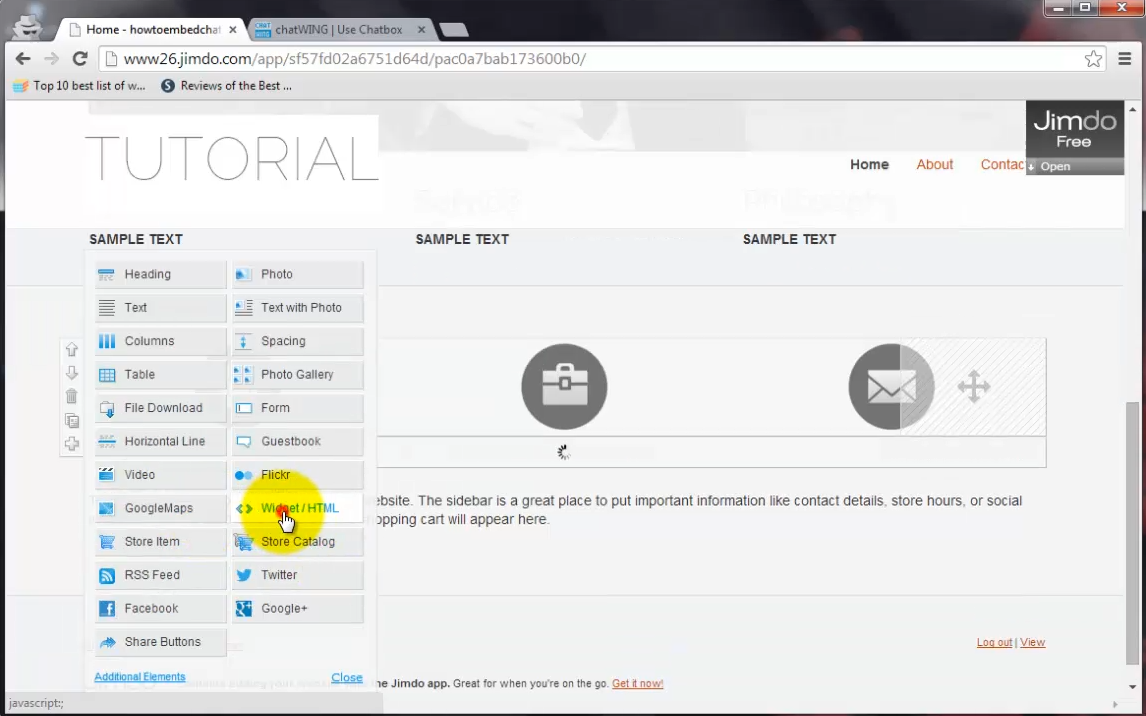This screenshot has height=716, width=1146.
Task: Open the Contact navigation page
Action: pos(1002,164)
